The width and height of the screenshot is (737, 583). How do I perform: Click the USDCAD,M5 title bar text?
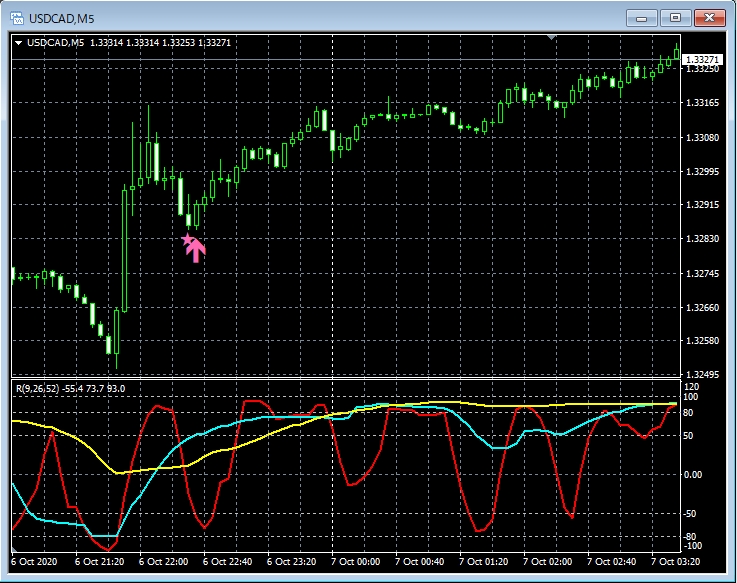pyautogui.click(x=62, y=18)
